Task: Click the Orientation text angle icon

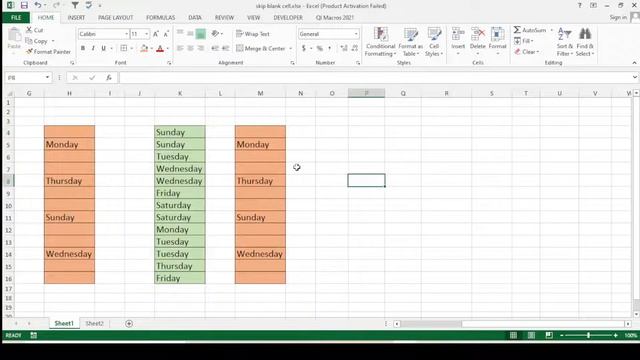Action: (215, 34)
